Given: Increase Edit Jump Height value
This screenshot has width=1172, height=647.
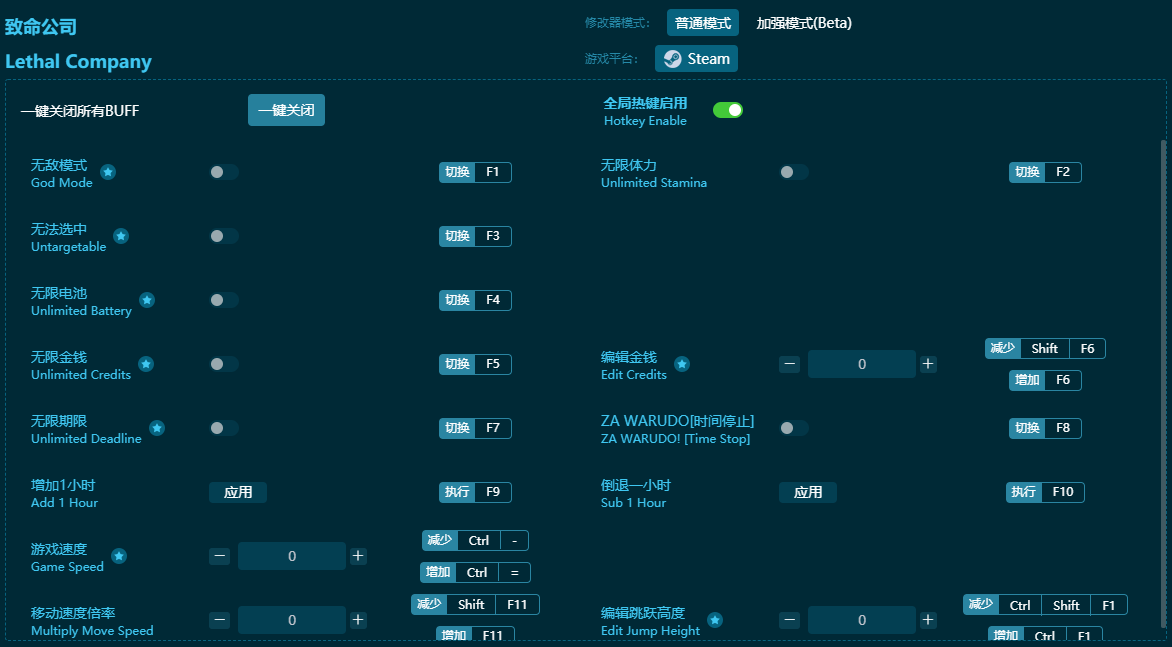Looking at the screenshot, I should coord(928,620).
